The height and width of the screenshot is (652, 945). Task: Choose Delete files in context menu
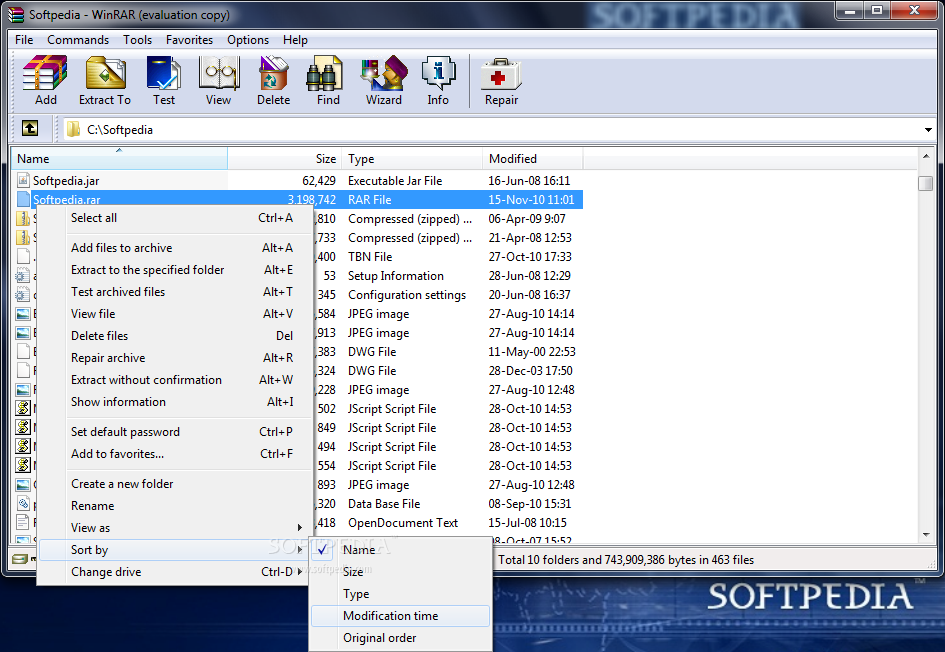[175, 336]
